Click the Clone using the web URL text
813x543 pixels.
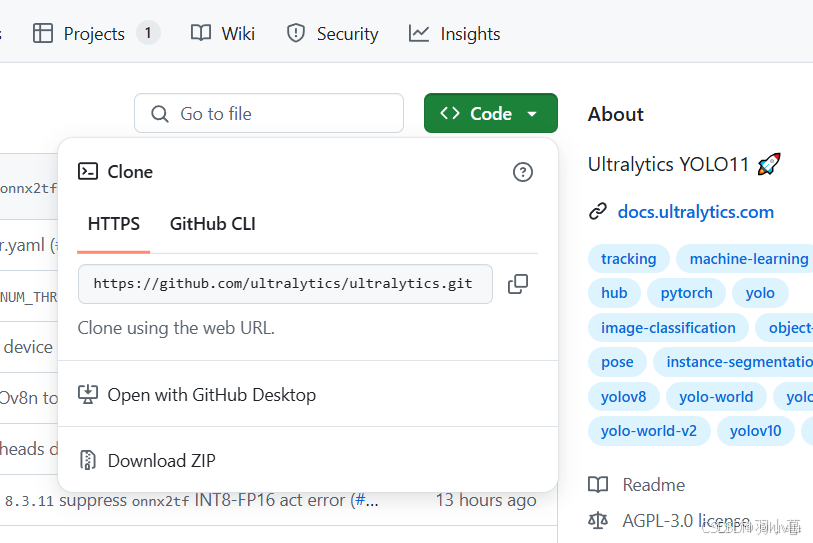[176, 328]
